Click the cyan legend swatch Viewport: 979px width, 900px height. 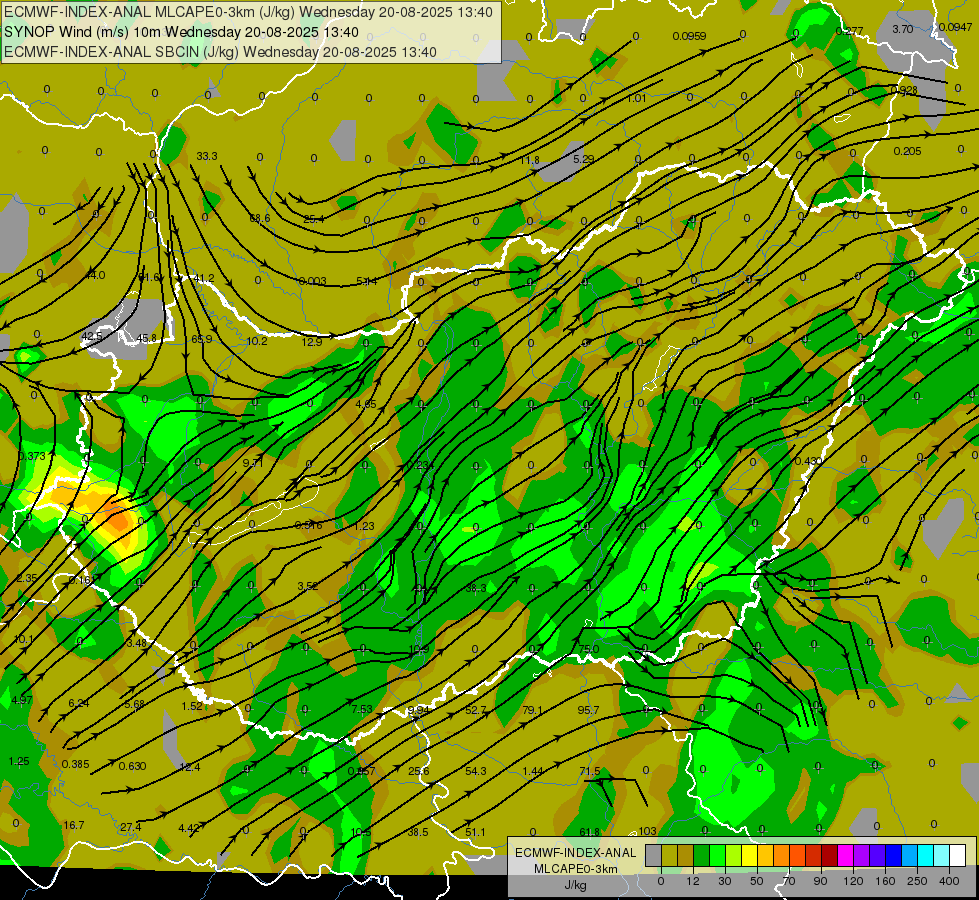(x=925, y=855)
